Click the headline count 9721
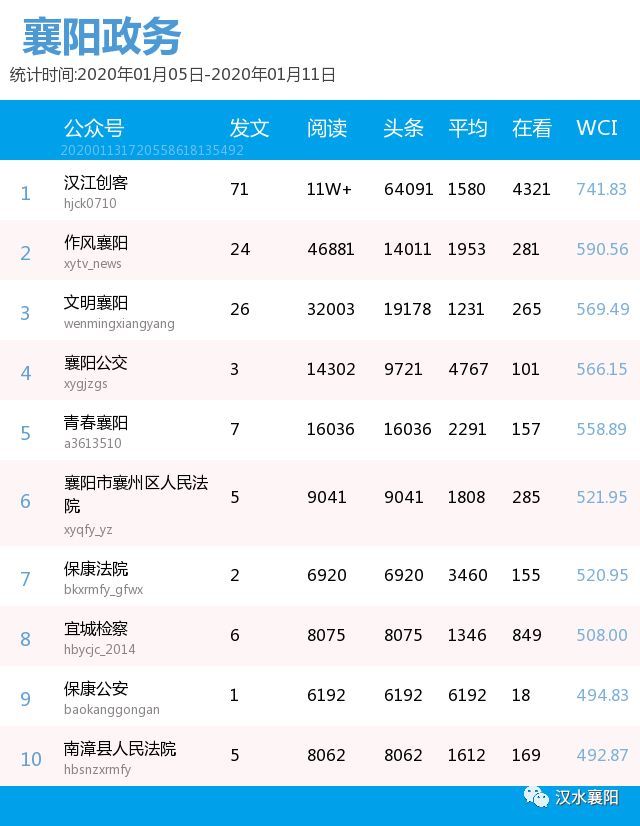The height and width of the screenshot is (826, 640). [x=403, y=369]
